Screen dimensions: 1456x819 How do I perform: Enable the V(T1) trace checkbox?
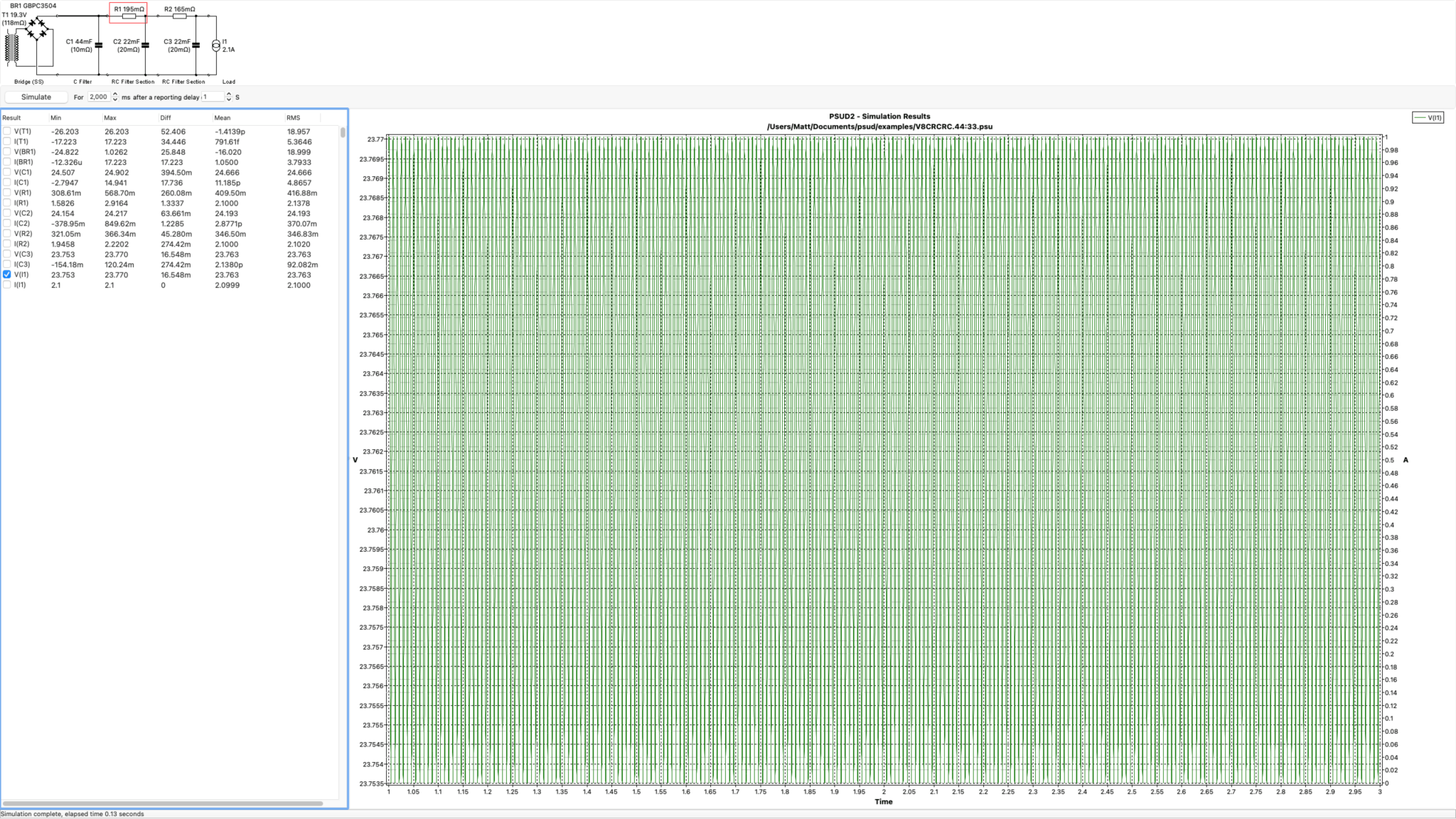7,132
